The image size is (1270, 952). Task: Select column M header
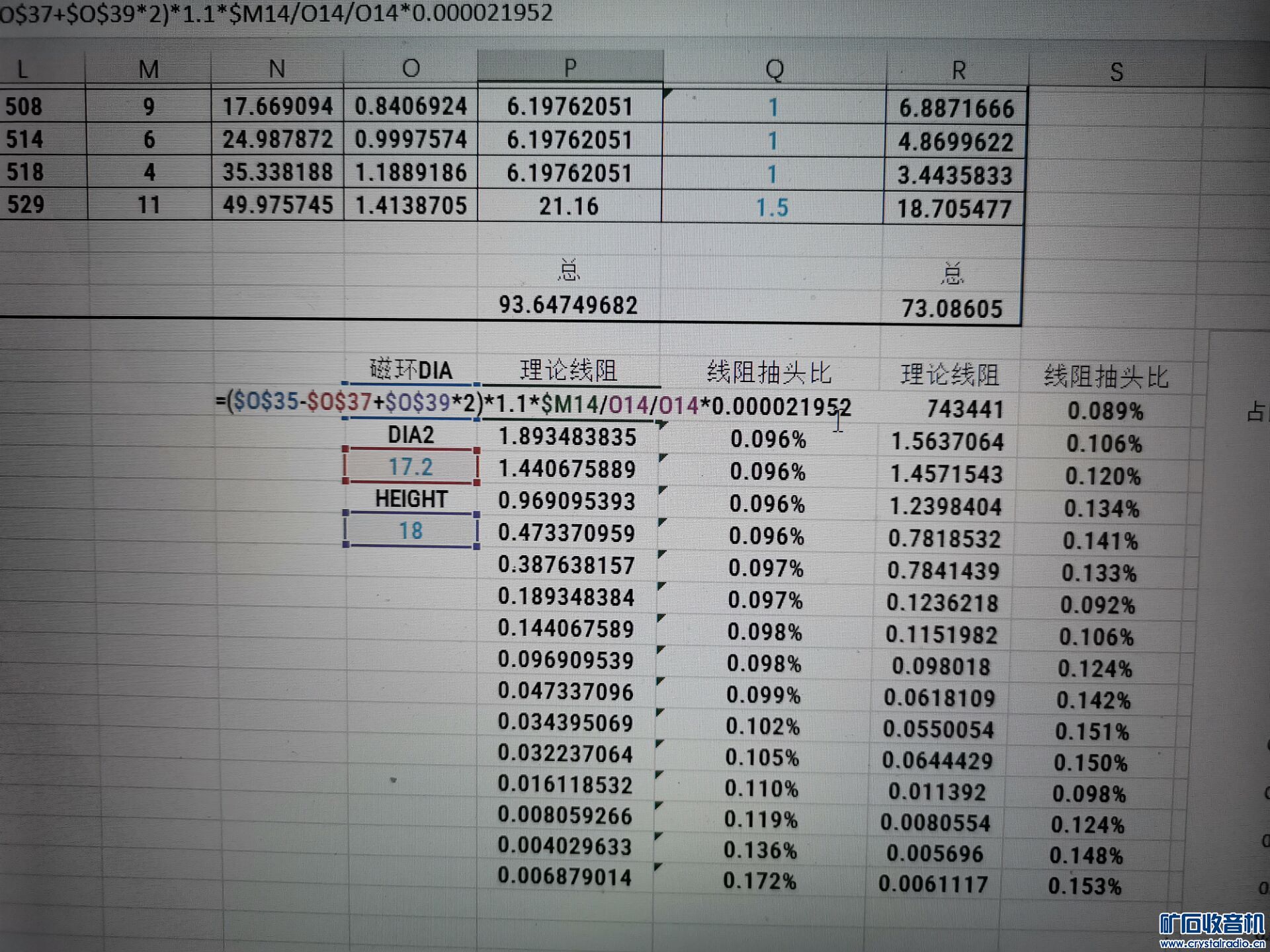pos(149,69)
